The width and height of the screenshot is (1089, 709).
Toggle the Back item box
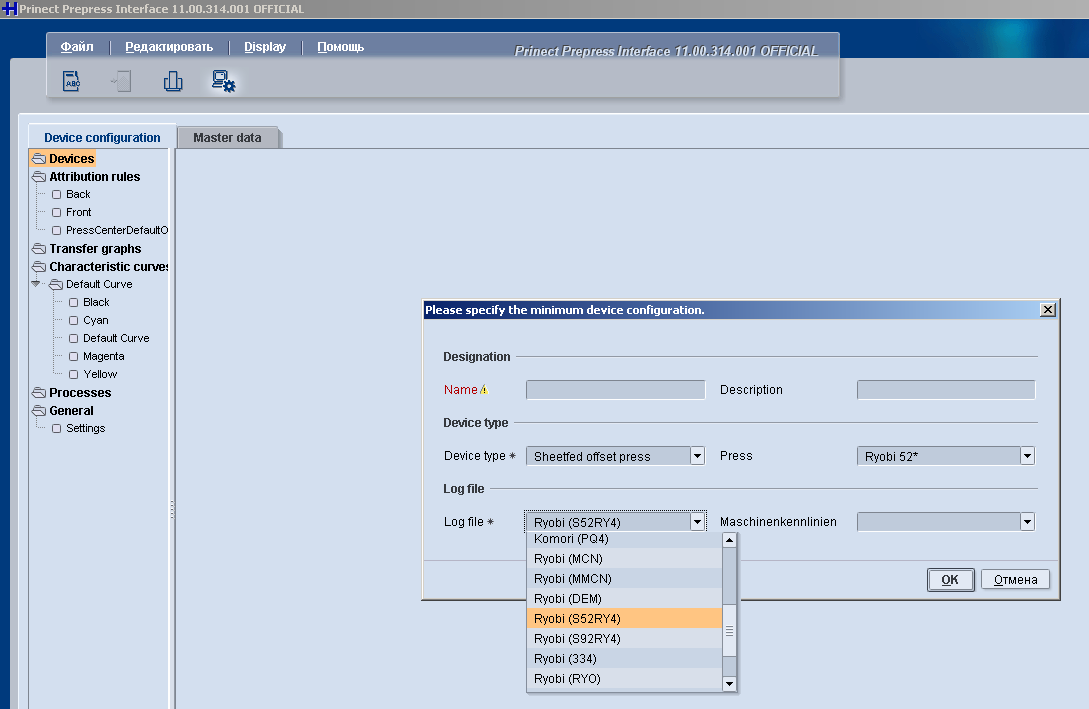click(56, 194)
